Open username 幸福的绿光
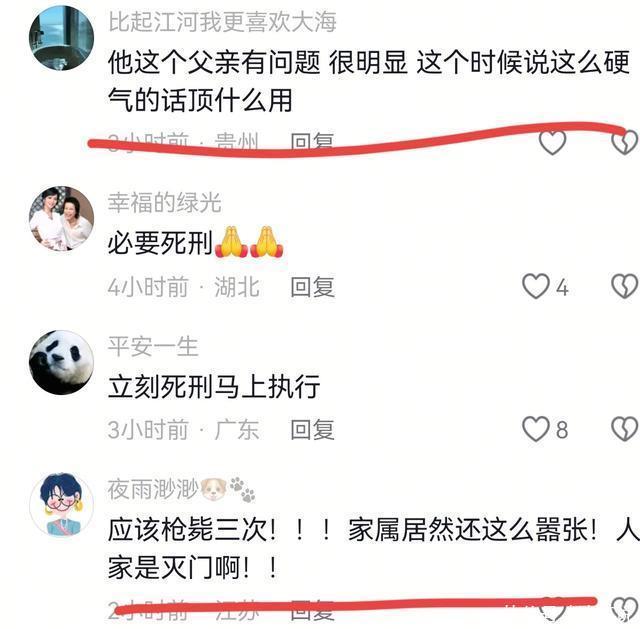This screenshot has width=640, height=629. pyautogui.click(x=164, y=202)
